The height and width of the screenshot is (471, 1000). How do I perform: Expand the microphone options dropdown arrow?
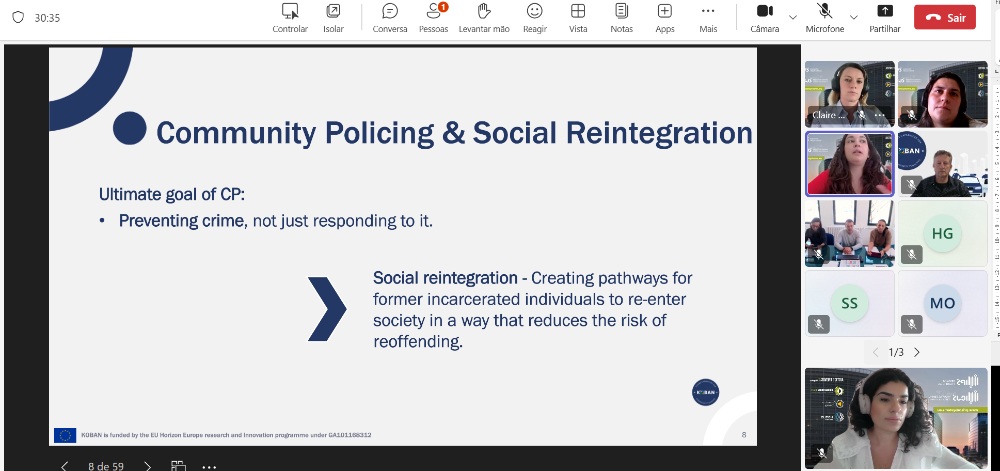point(853,17)
